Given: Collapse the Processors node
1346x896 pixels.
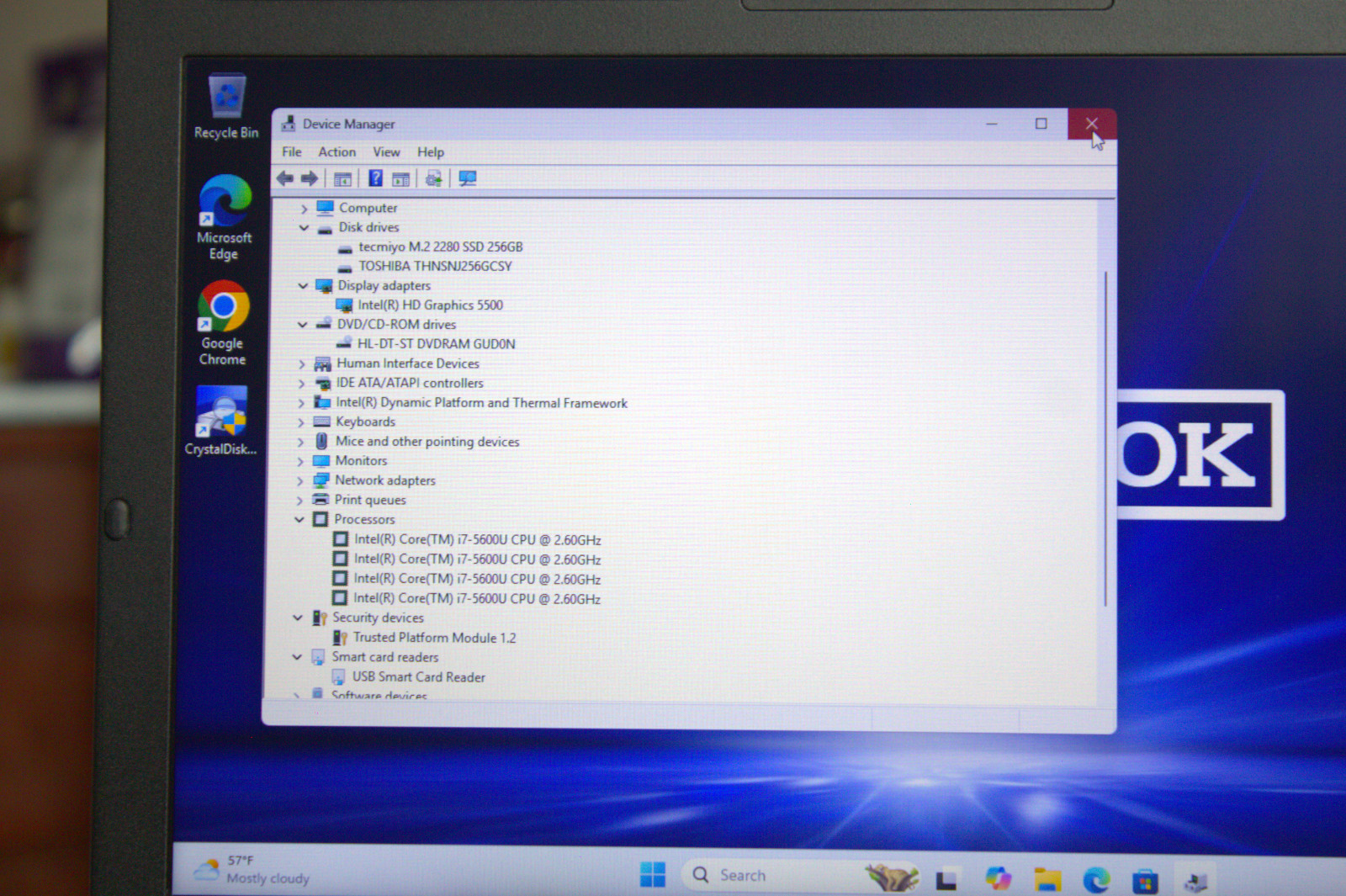Looking at the screenshot, I should pos(299,520).
